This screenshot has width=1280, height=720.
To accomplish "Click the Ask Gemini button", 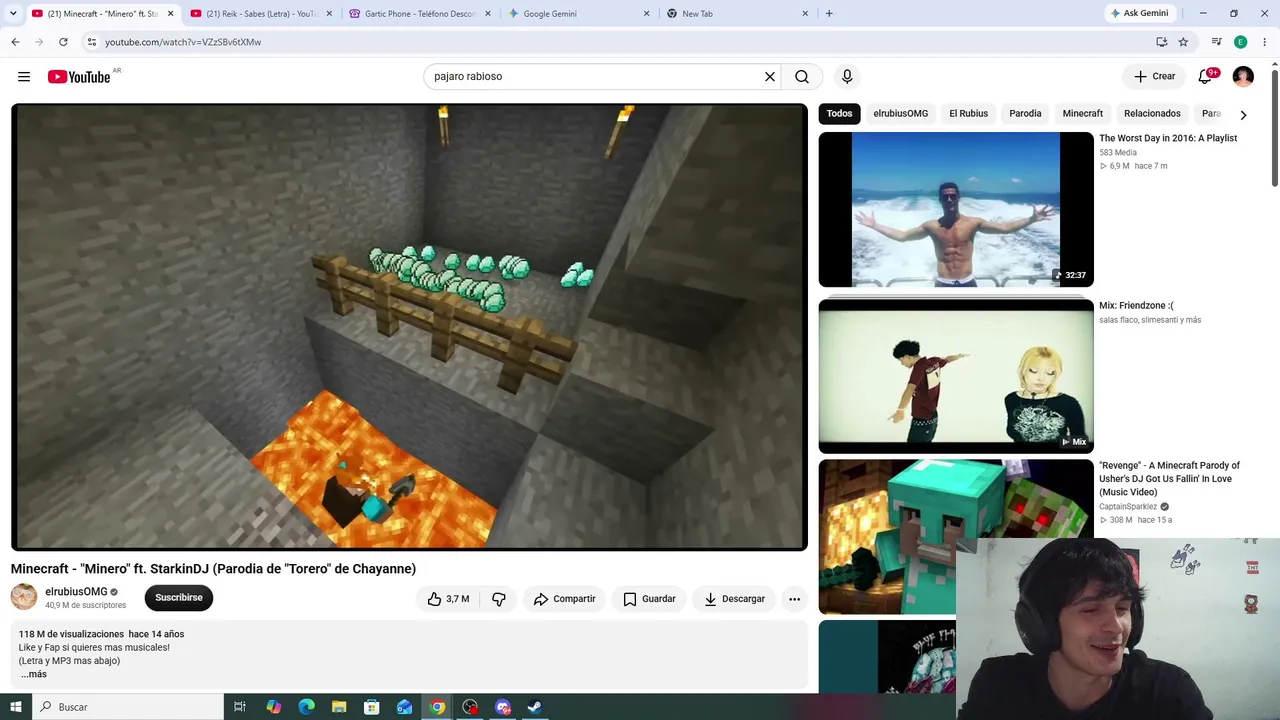I will 1138,14.
